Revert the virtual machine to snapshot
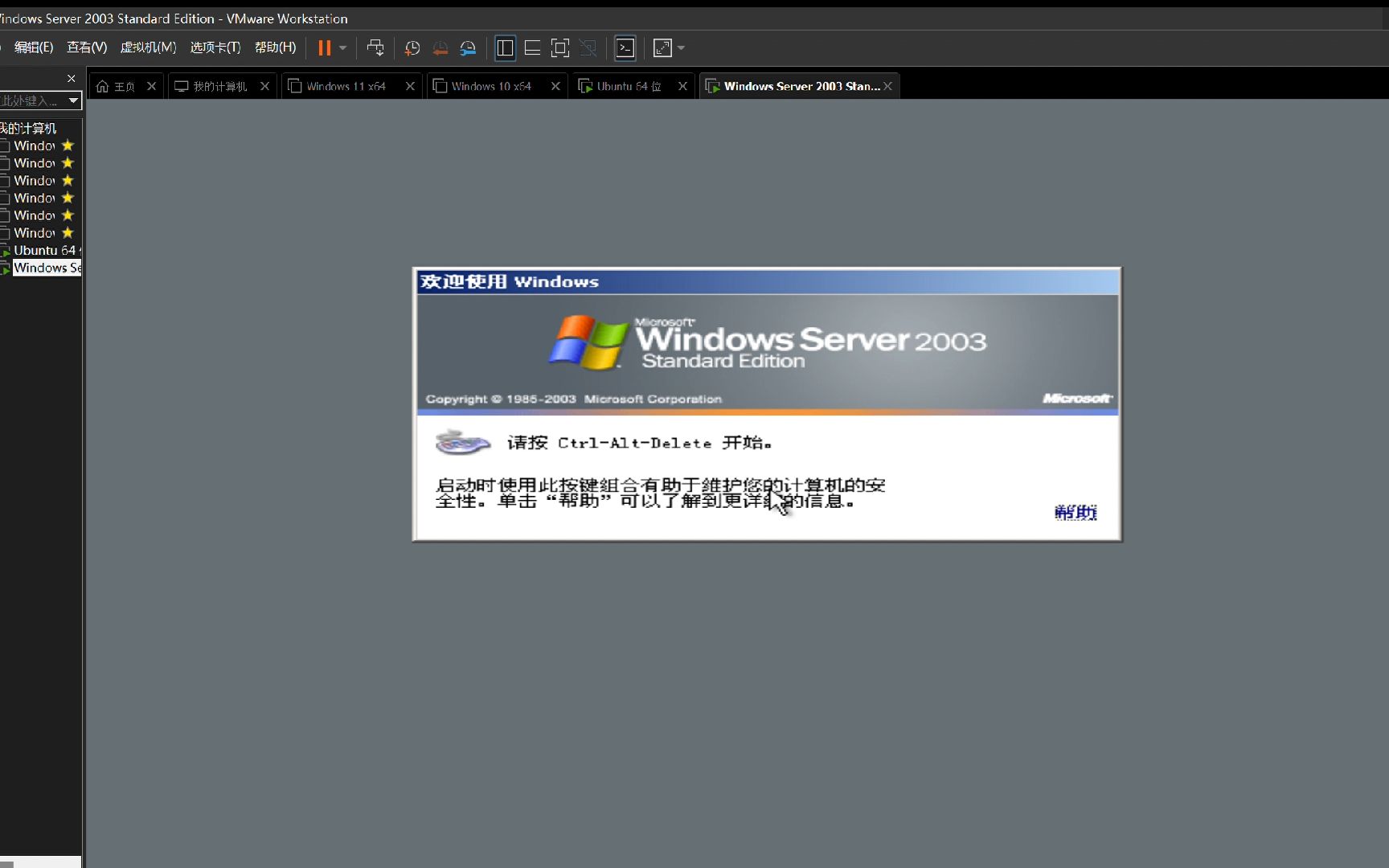 pyautogui.click(x=440, y=48)
